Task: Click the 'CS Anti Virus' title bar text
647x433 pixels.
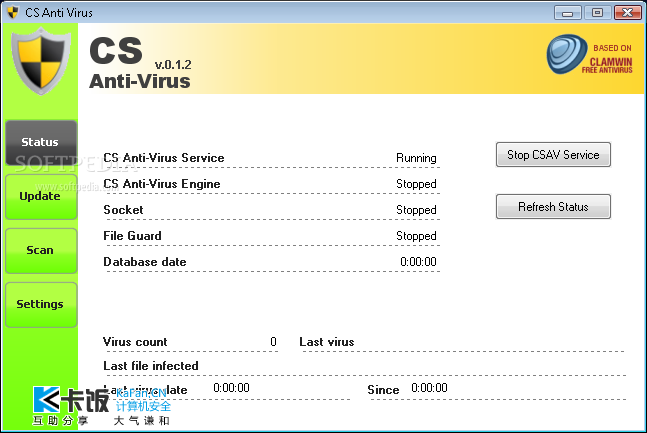Action: [59, 13]
